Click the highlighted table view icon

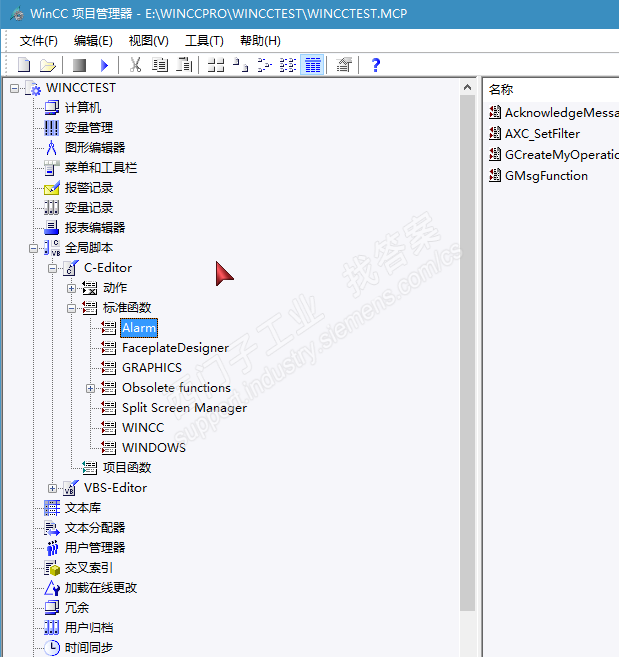pyautogui.click(x=313, y=65)
